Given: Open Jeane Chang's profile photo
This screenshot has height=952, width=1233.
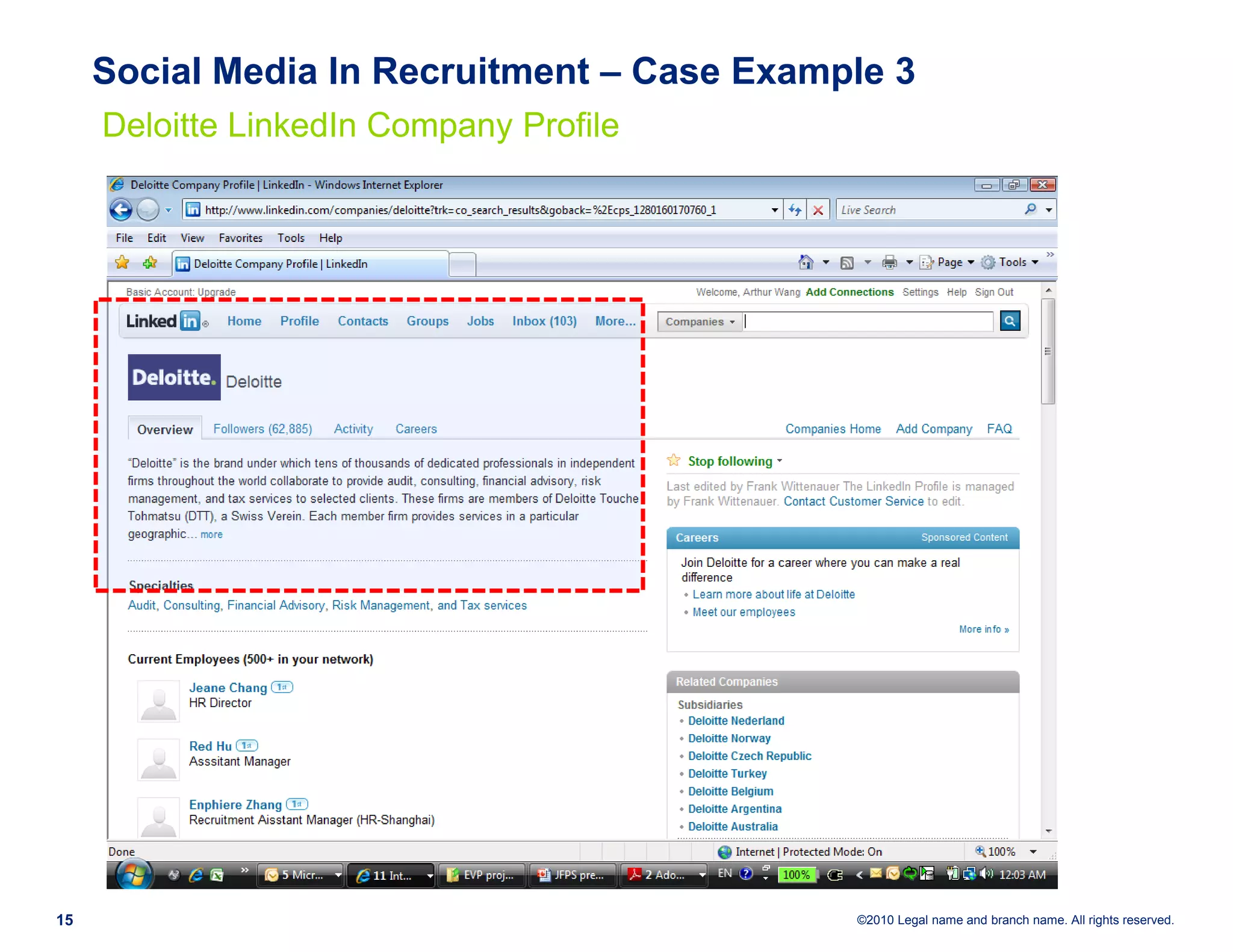Looking at the screenshot, I should pos(158,701).
